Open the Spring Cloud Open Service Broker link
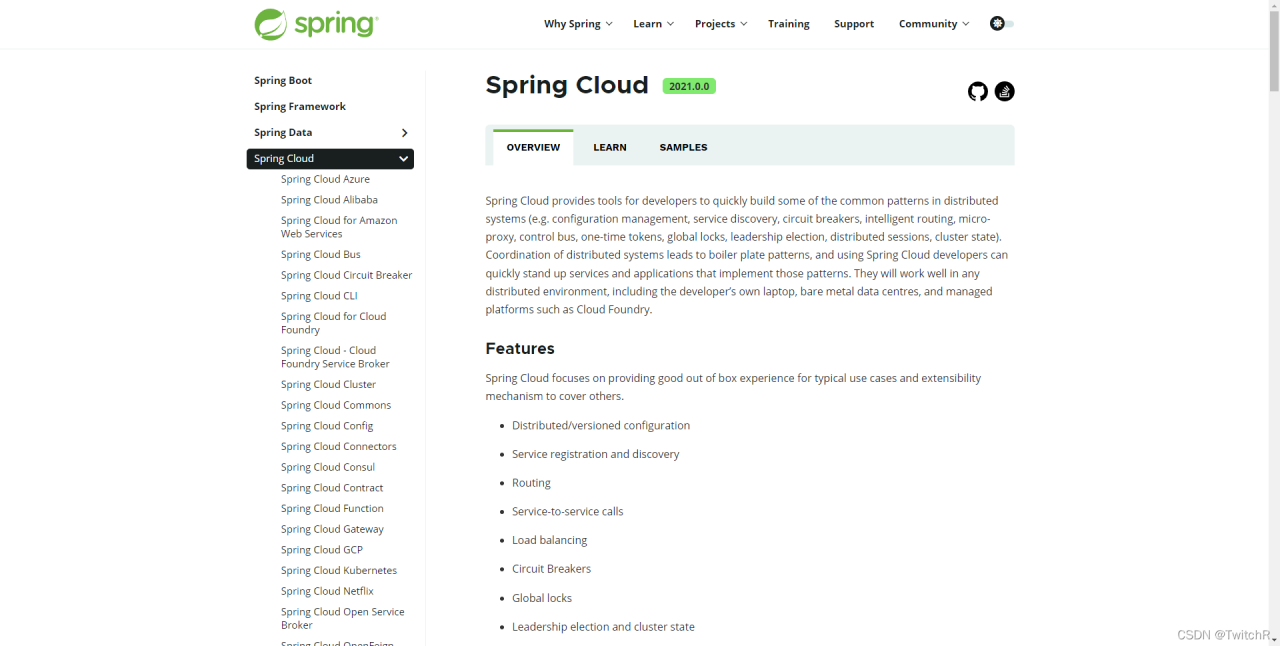The width and height of the screenshot is (1280, 646). pos(343,618)
